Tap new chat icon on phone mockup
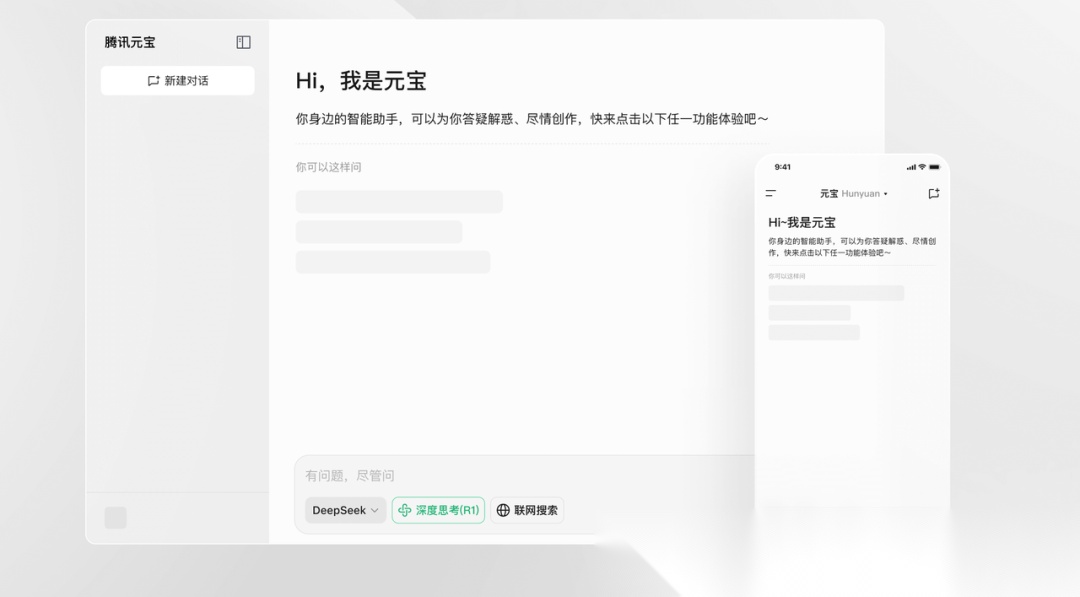 coord(933,193)
